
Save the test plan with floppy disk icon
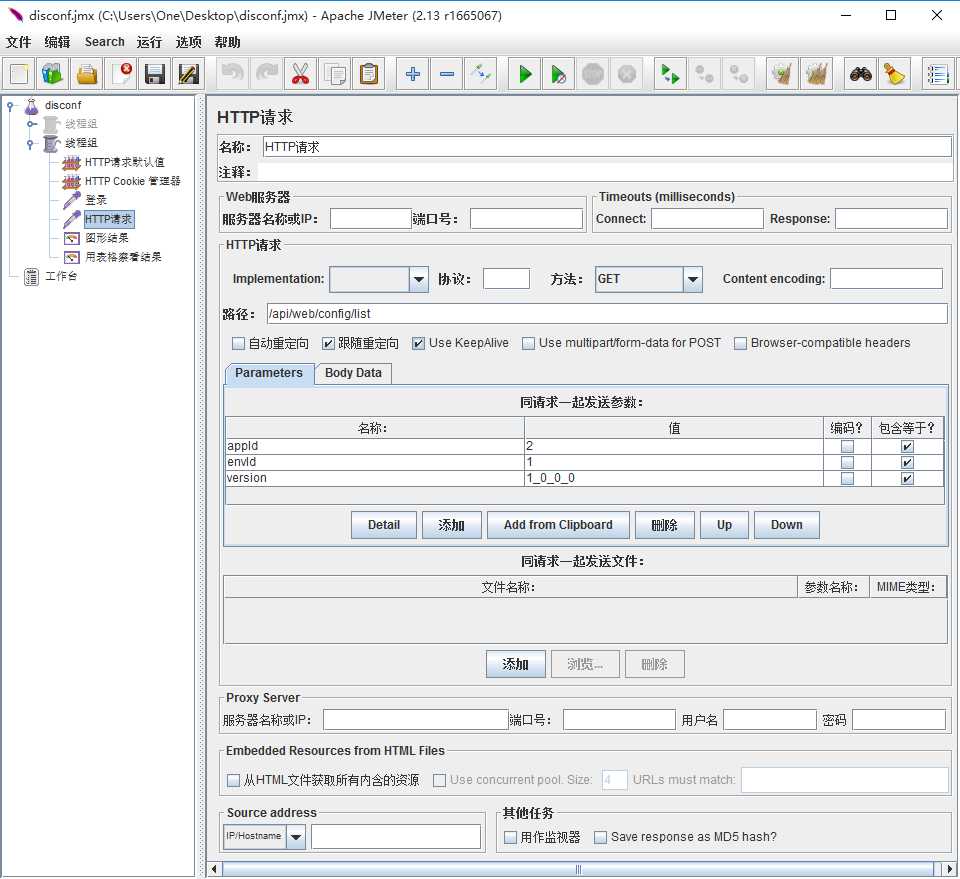pos(155,74)
